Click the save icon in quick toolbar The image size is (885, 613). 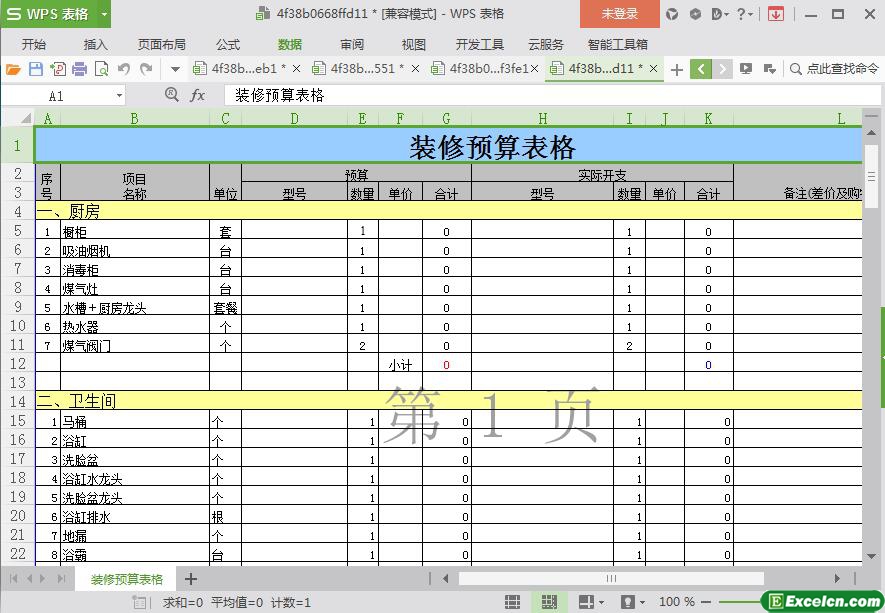point(35,69)
